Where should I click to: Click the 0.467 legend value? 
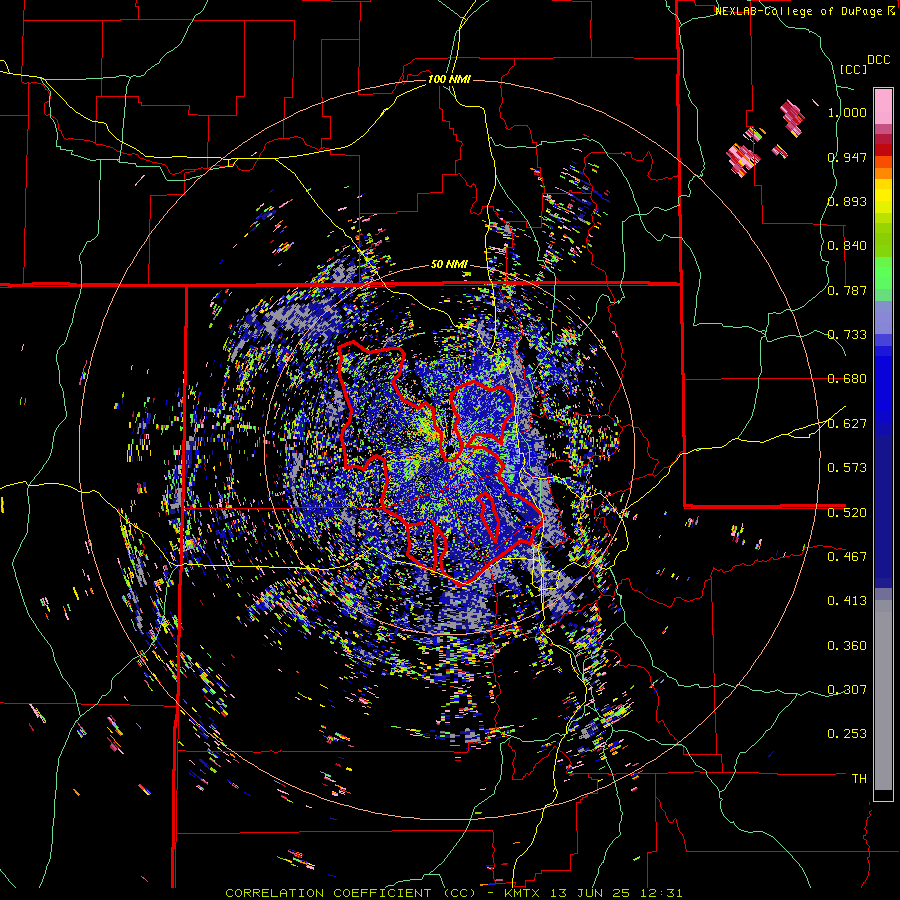847,557
